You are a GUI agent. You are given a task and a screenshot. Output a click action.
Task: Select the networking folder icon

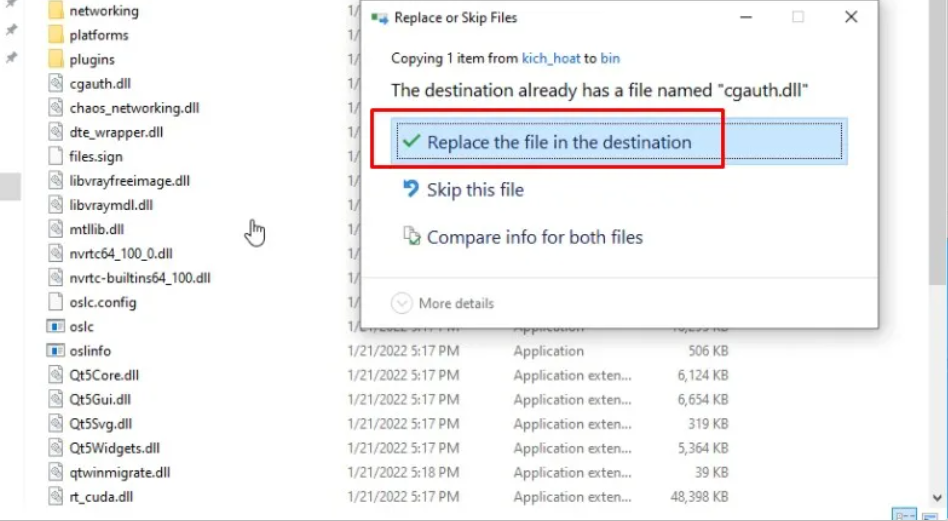pos(56,11)
